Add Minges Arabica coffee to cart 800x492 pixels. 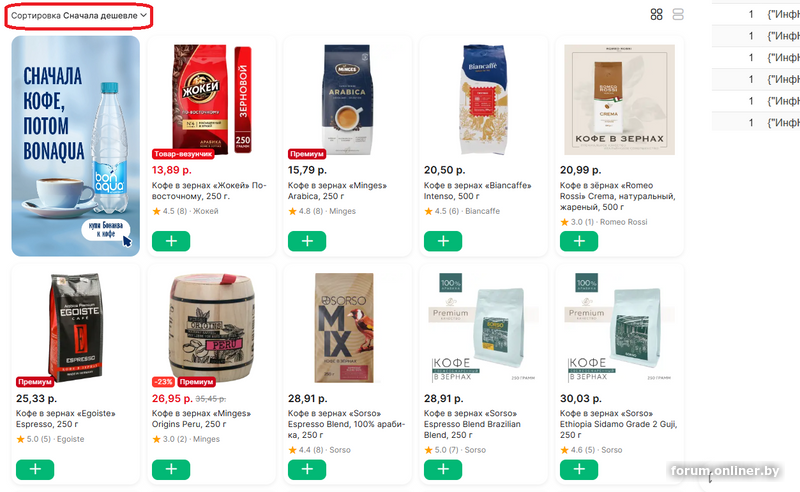307,241
